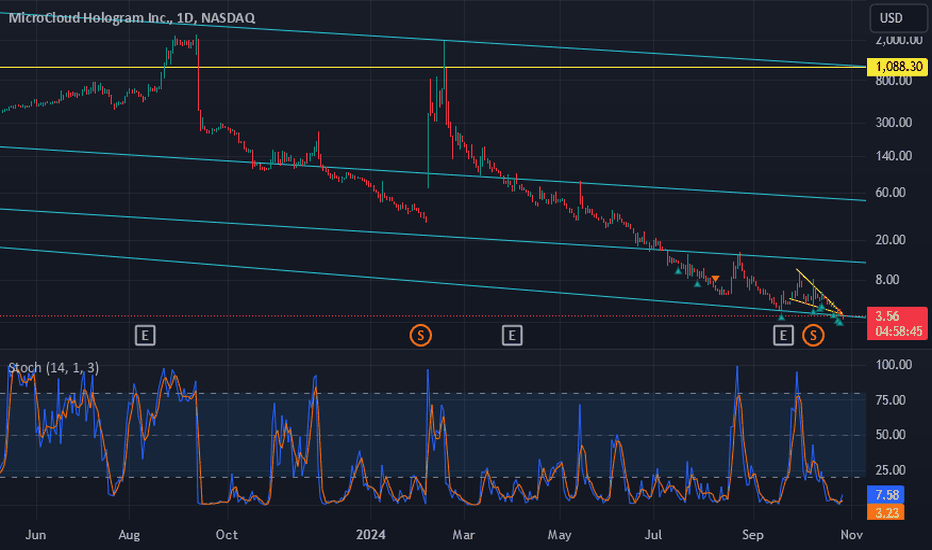The width and height of the screenshot is (932, 550).
Task: Click the May label on time axis
Action: click(559, 535)
